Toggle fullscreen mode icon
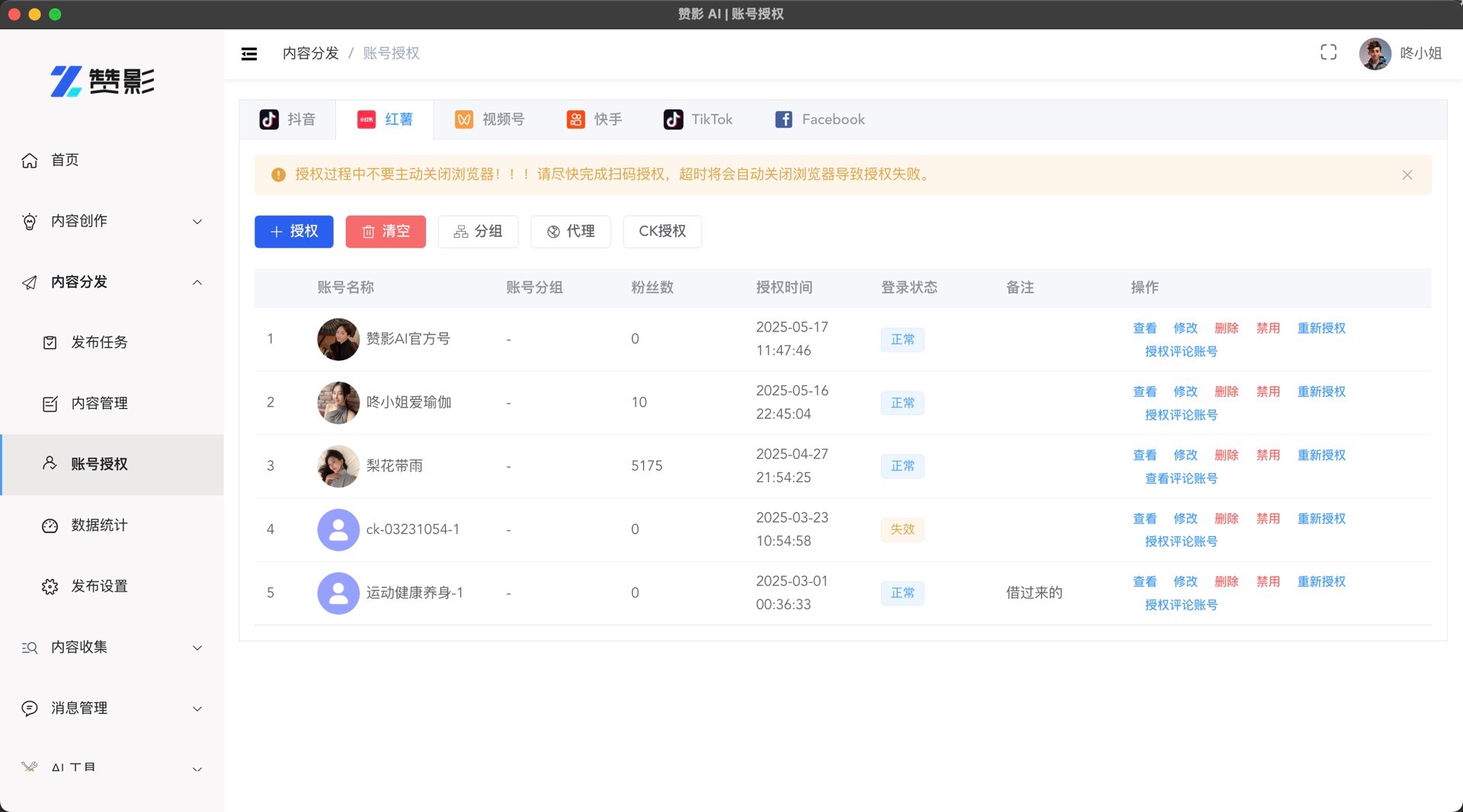The width and height of the screenshot is (1463, 812). pyautogui.click(x=1328, y=53)
